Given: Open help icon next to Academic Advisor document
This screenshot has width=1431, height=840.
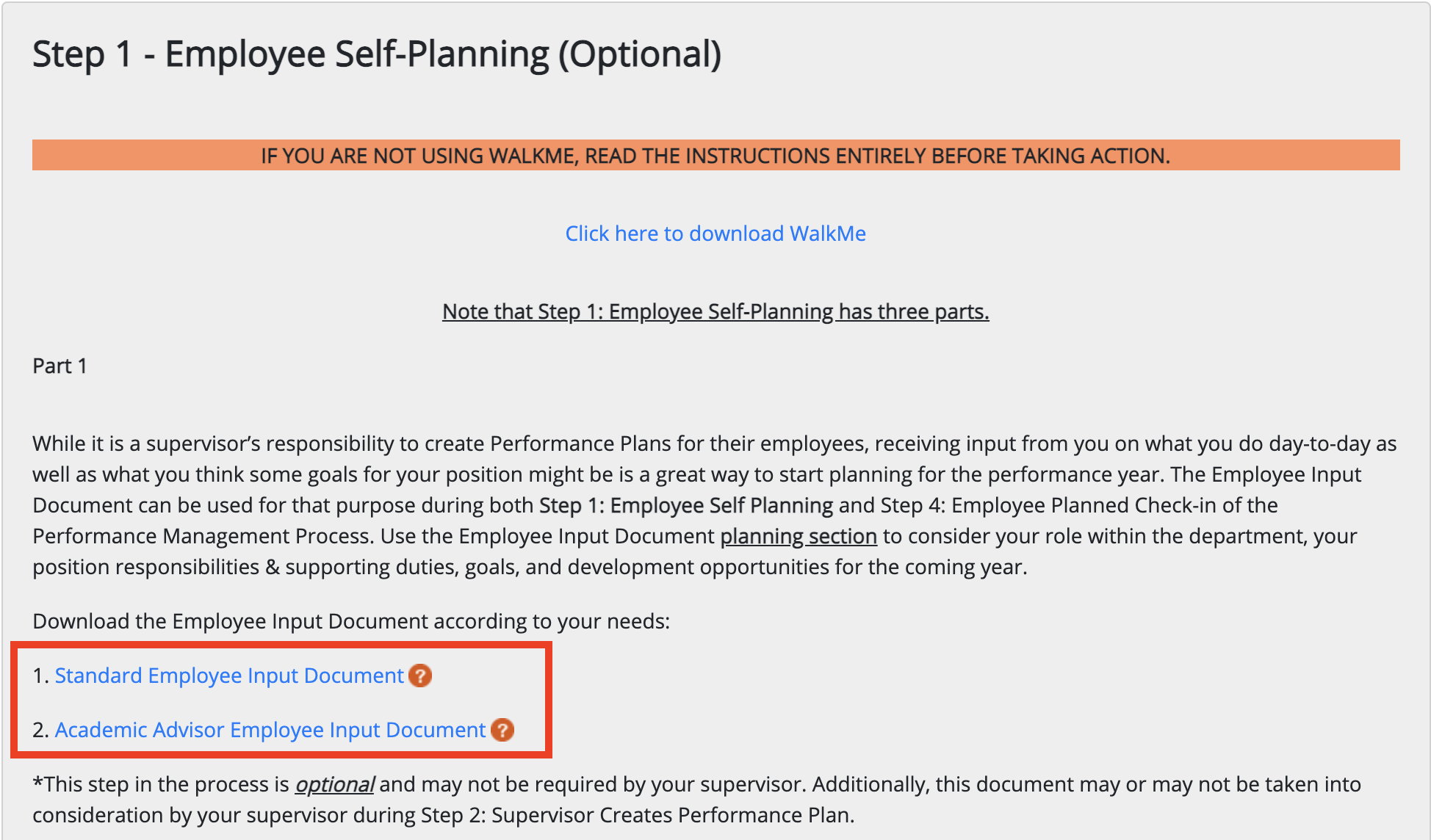Looking at the screenshot, I should coord(502,730).
